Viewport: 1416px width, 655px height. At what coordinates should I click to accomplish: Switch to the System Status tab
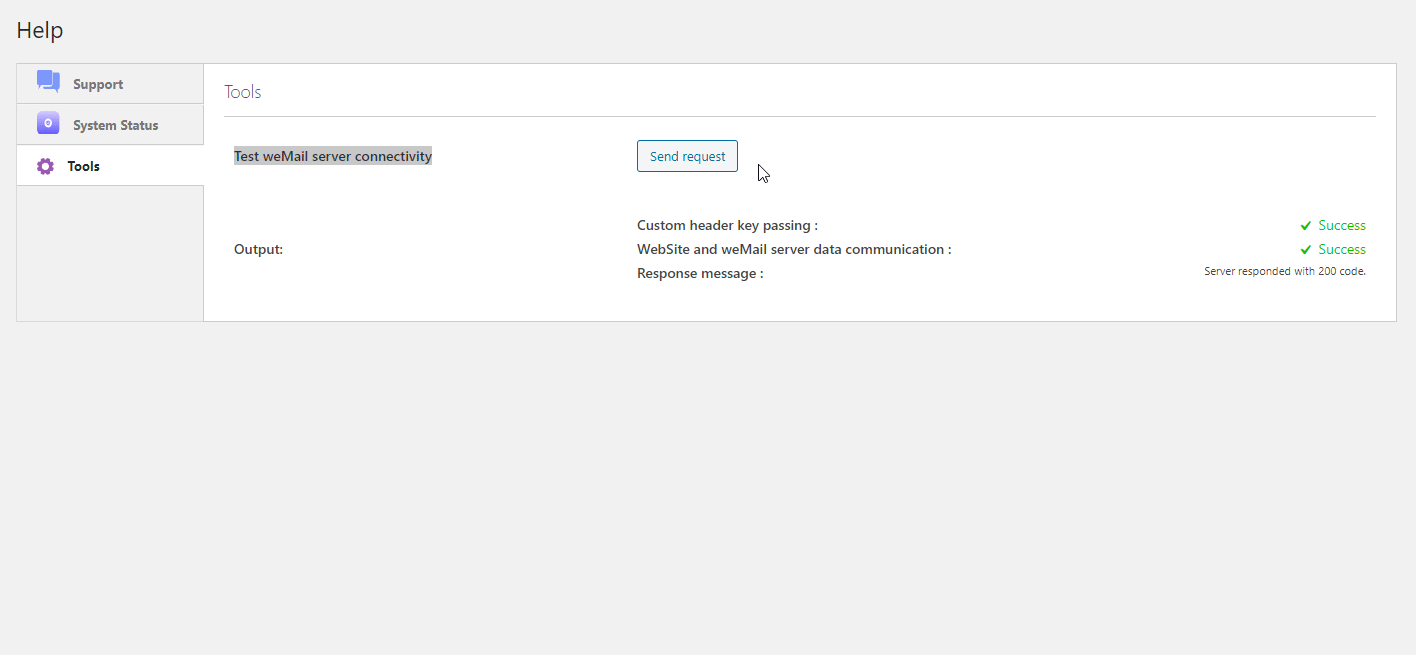[115, 126]
